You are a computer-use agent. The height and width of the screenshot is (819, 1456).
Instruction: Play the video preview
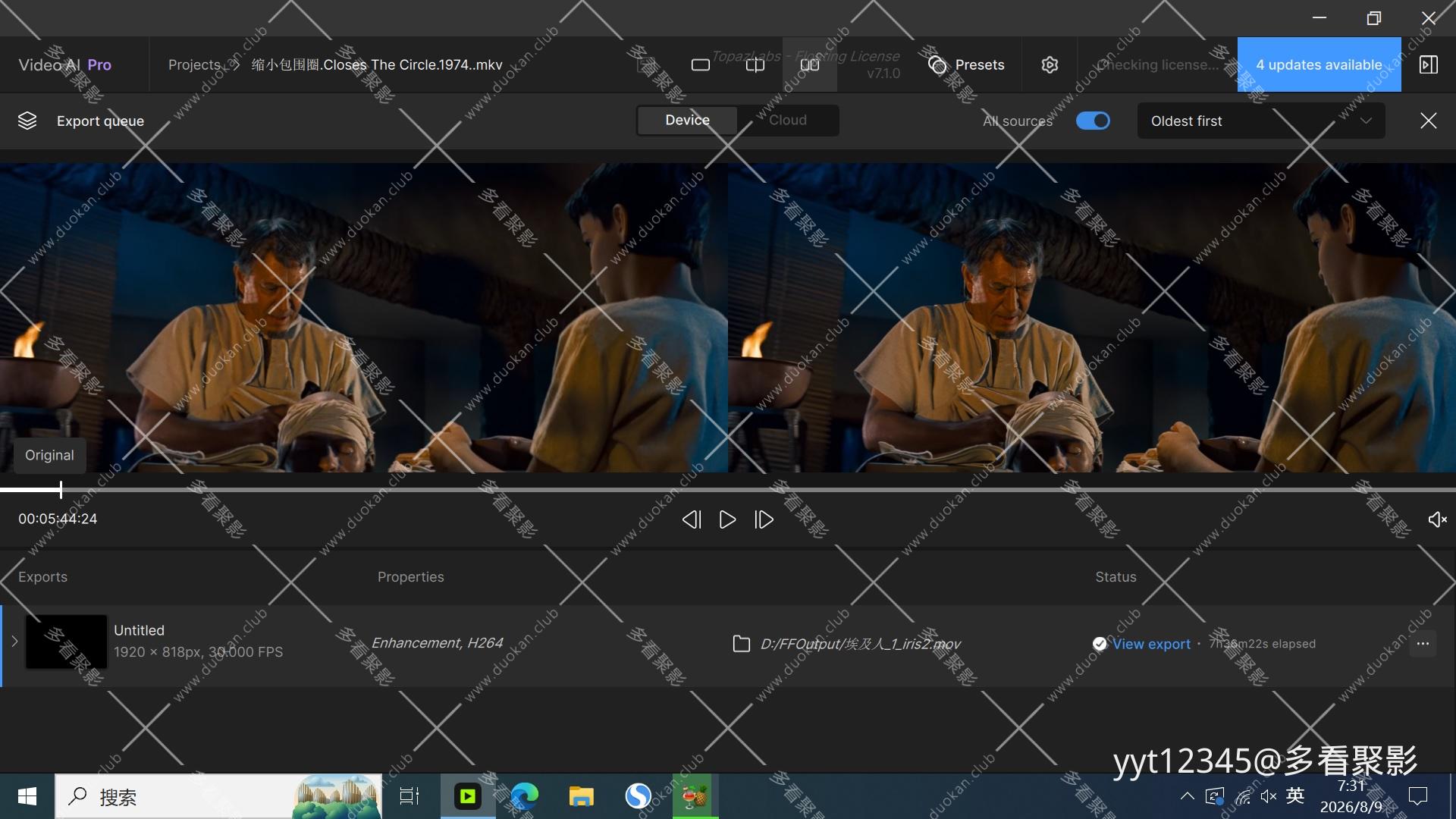pos(727,519)
